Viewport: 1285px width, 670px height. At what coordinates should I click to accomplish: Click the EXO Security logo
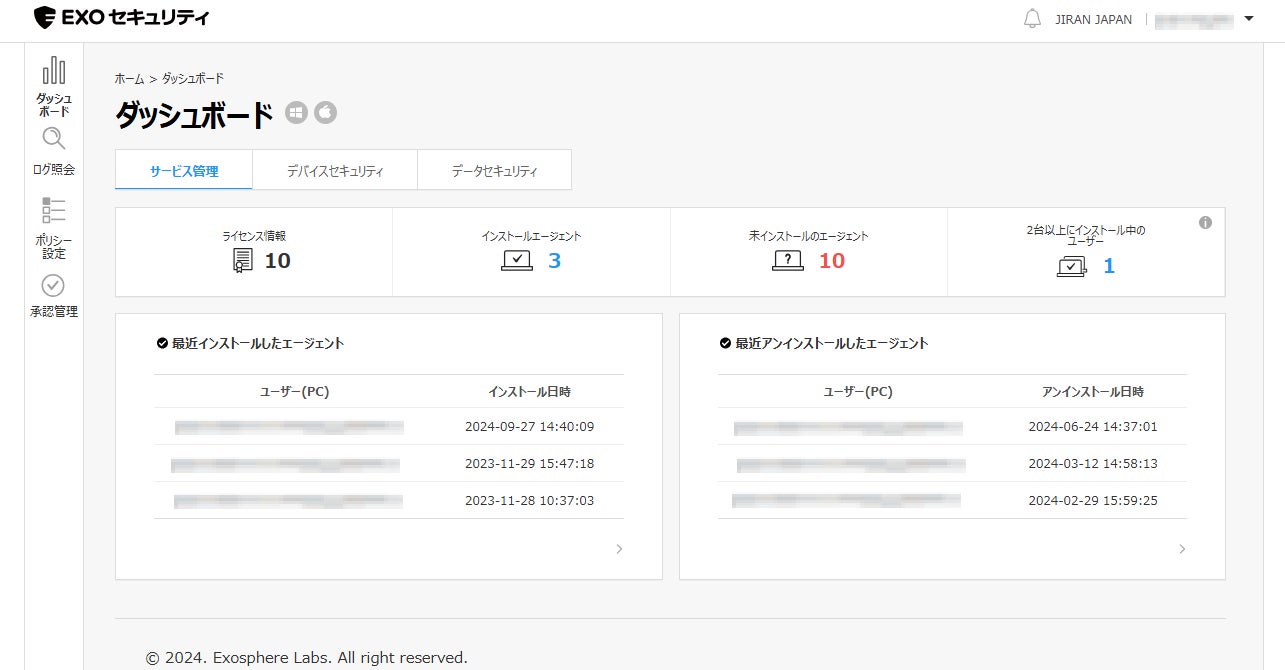(x=121, y=18)
